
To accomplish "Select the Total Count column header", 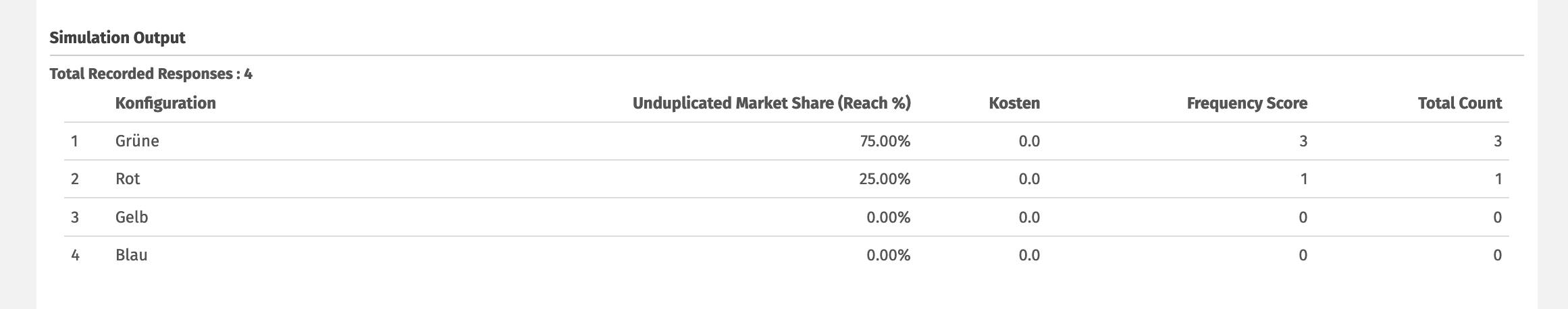I will 1459,103.
